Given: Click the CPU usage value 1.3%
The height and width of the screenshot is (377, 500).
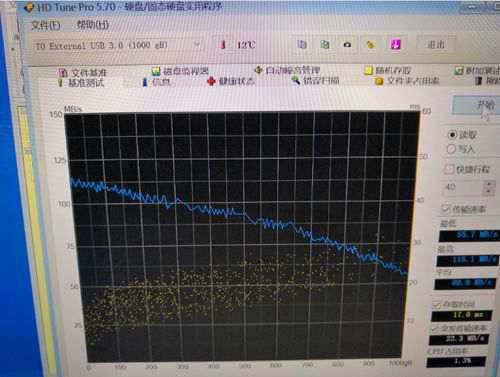Looking at the screenshot, I should click(456, 361).
